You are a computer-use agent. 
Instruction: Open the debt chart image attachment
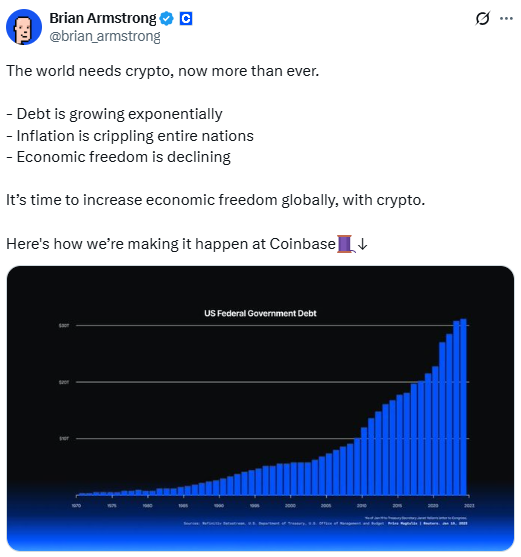click(x=260, y=408)
